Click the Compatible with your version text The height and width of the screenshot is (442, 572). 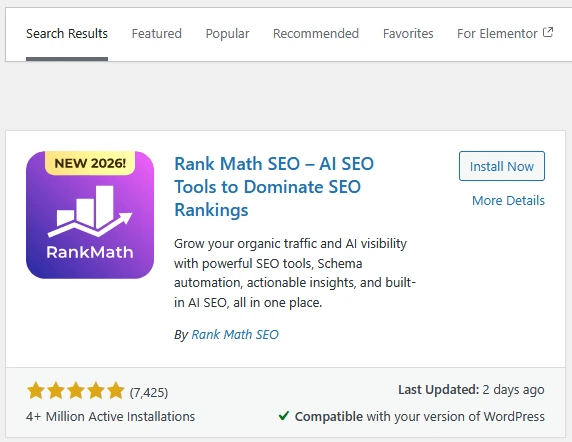[x=420, y=416]
